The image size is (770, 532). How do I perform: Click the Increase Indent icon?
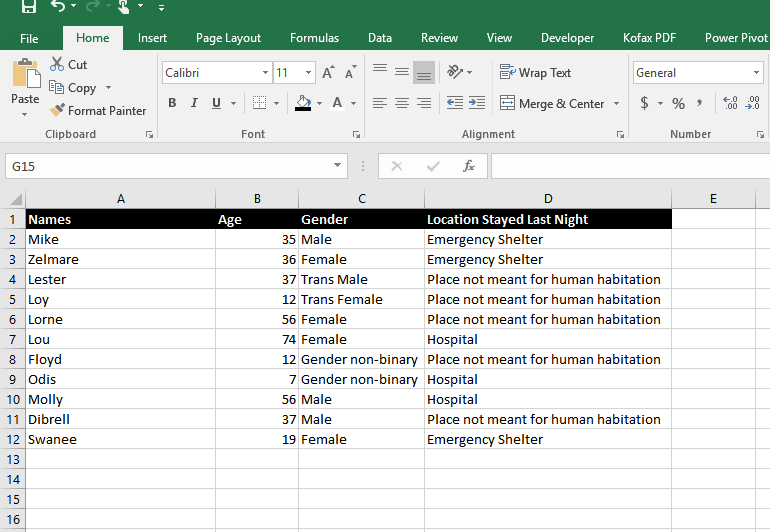click(x=477, y=103)
